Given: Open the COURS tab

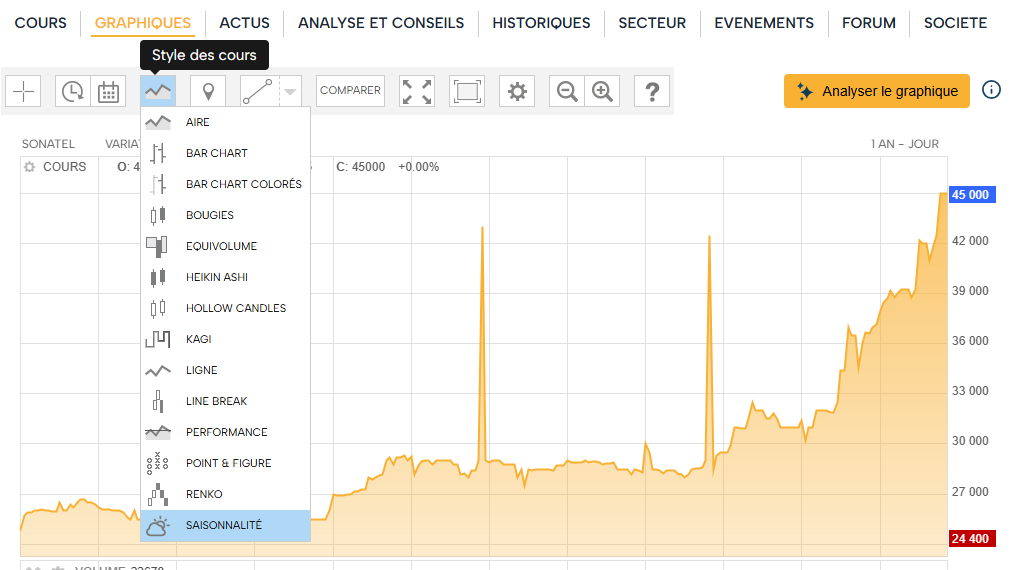Looking at the screenshot, I should [x=41, y=23].
